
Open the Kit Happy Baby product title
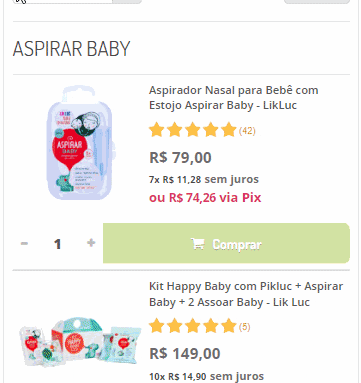246,294
